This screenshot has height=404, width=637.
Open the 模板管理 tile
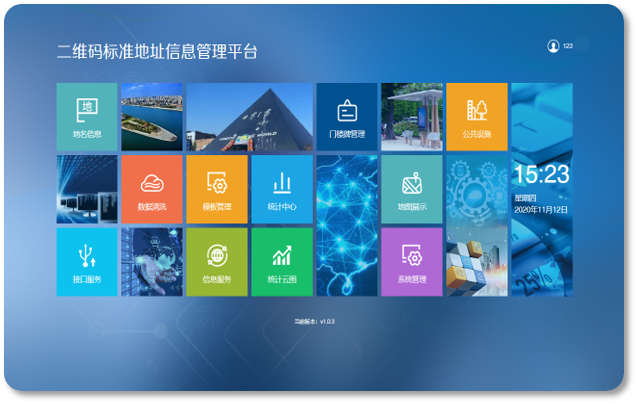pos(217,189)
